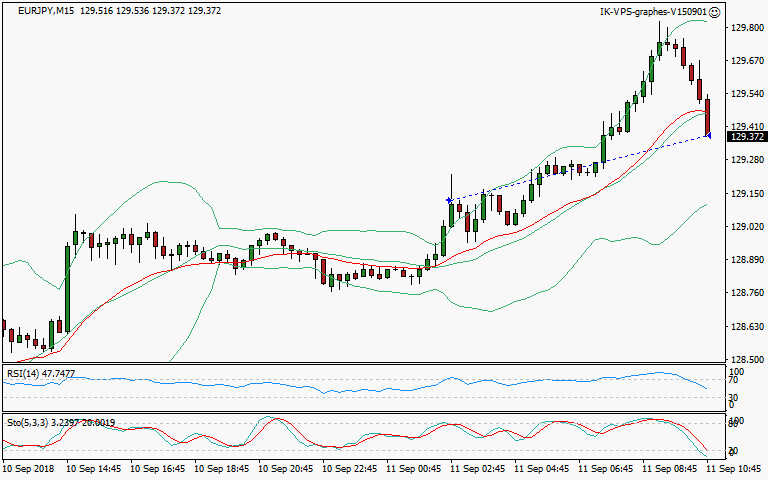Select the blue dashed trade line
The image size is (768, 480).
(580, 168)
